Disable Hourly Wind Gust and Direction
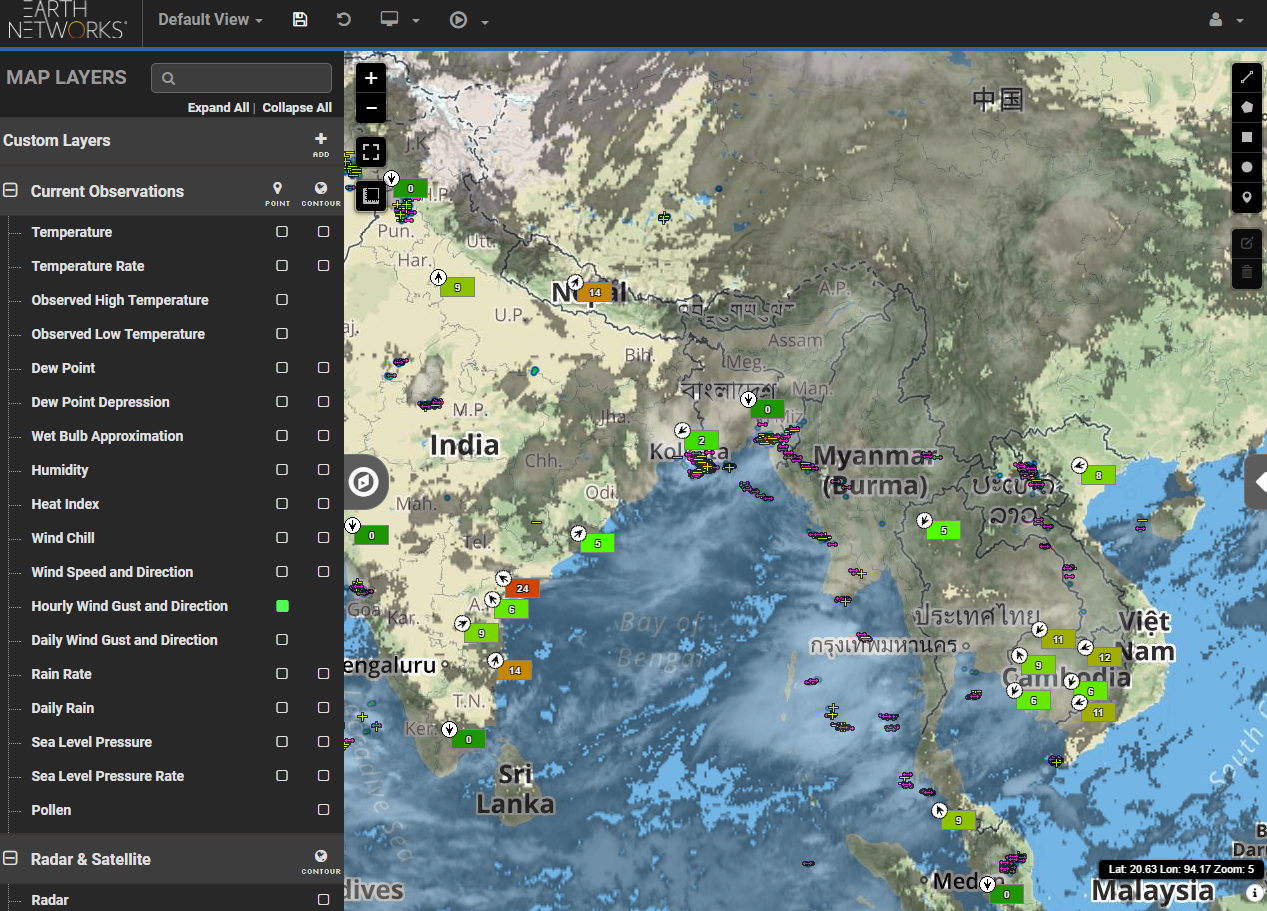The width and height of the screenshot is (1267, 911). coord(281,605)
